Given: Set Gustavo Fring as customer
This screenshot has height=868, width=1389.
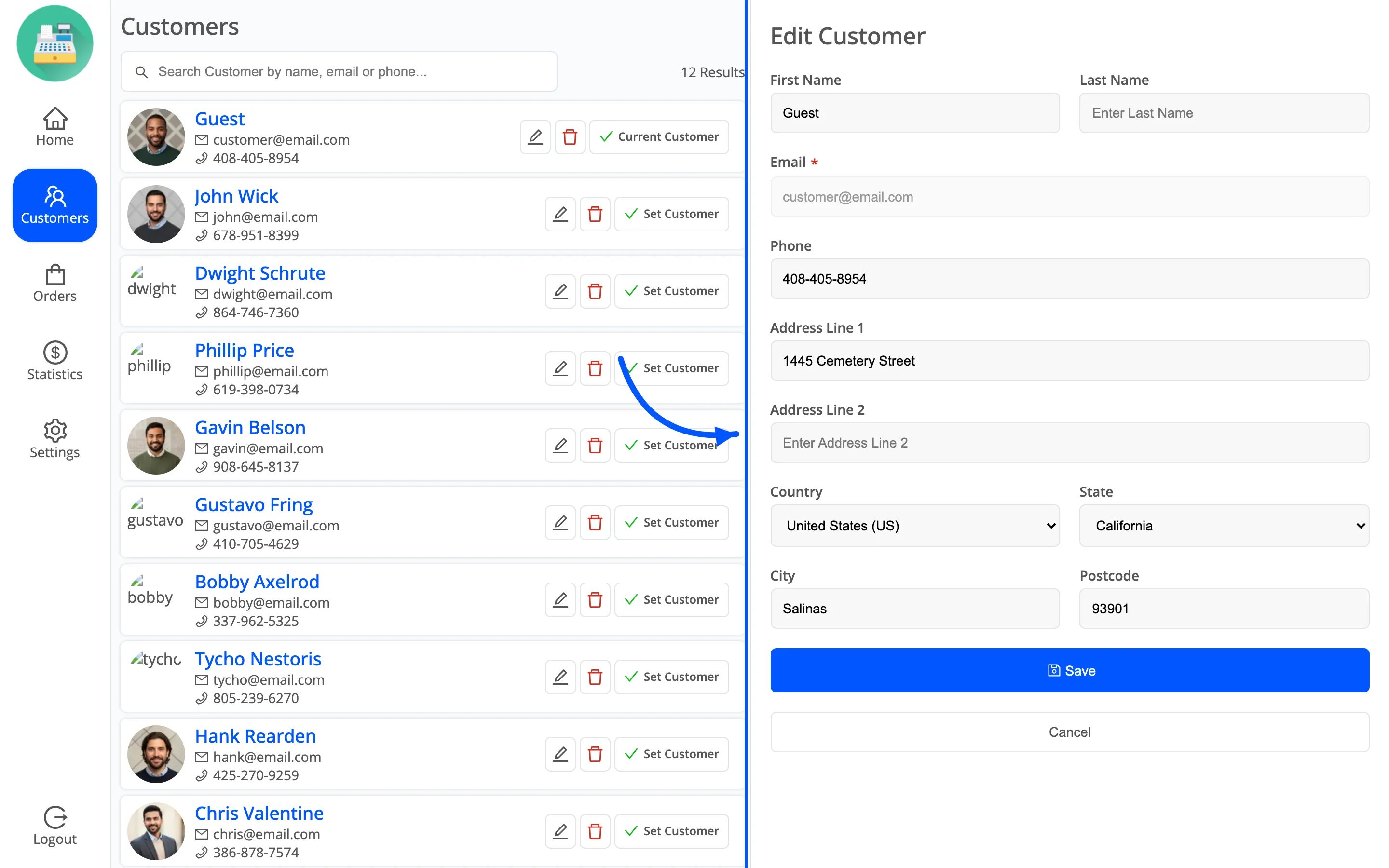Looking at the screenshot, I should 671,522.
